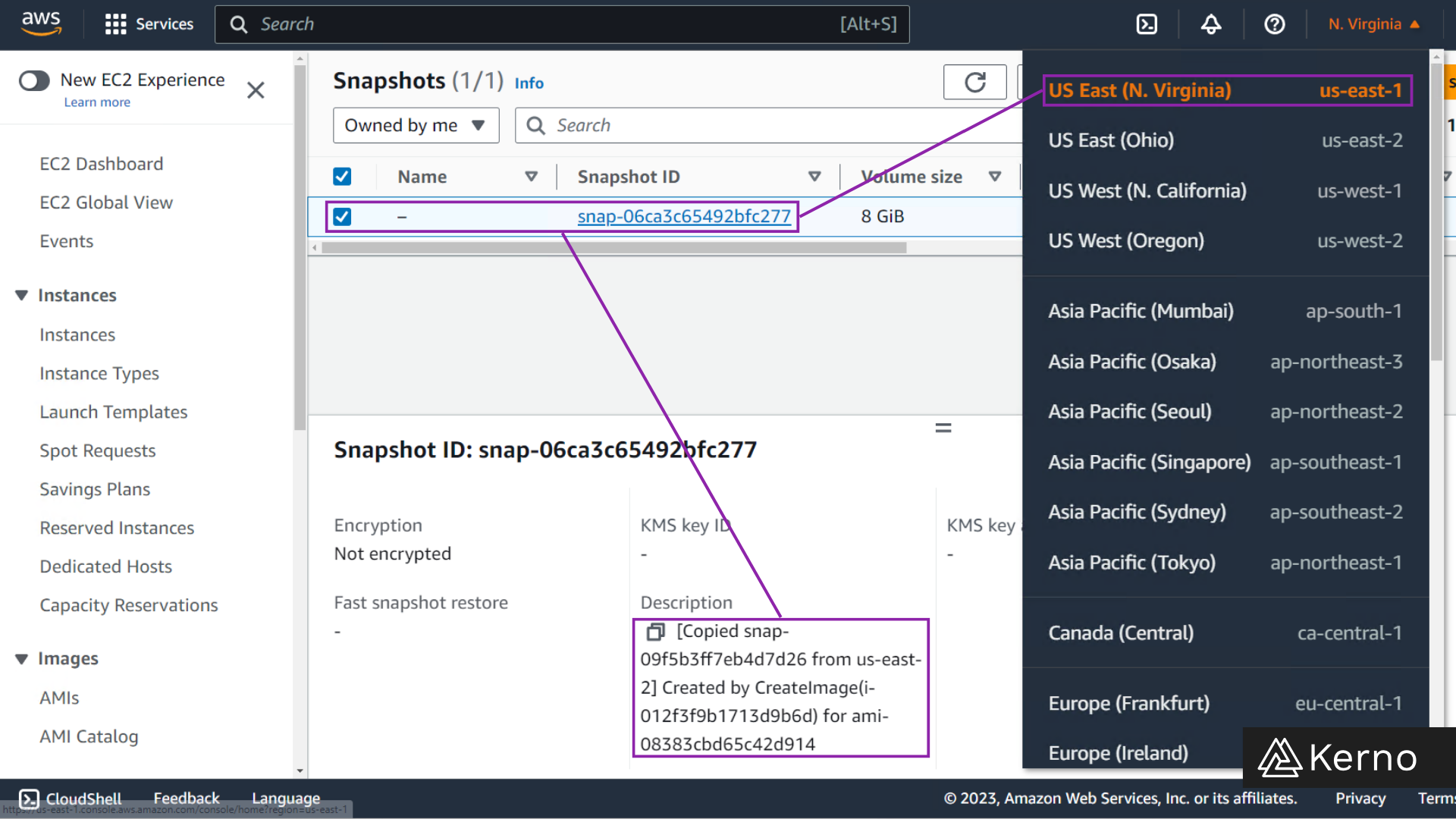Screen dimensions: 1456x819
Task: Open Instances list page
Action: (x=77, y=334)
